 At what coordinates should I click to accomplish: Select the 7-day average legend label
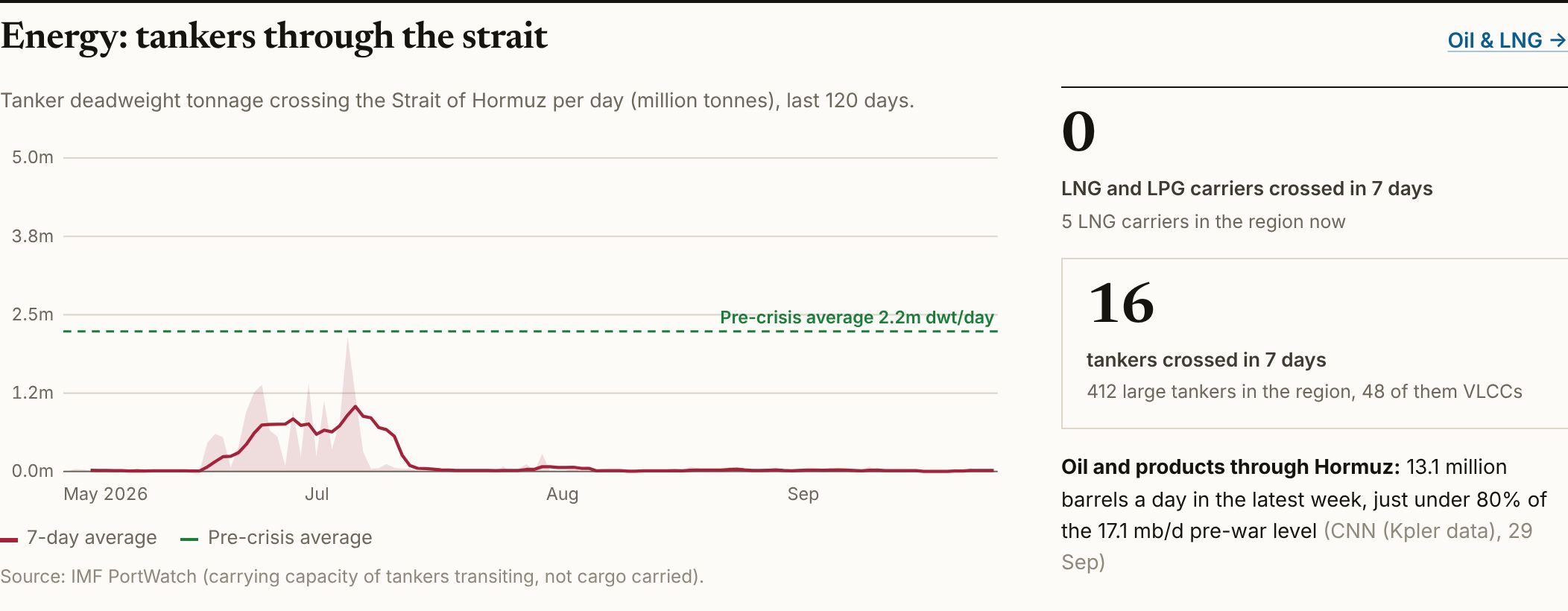click(x=92, y=537)
